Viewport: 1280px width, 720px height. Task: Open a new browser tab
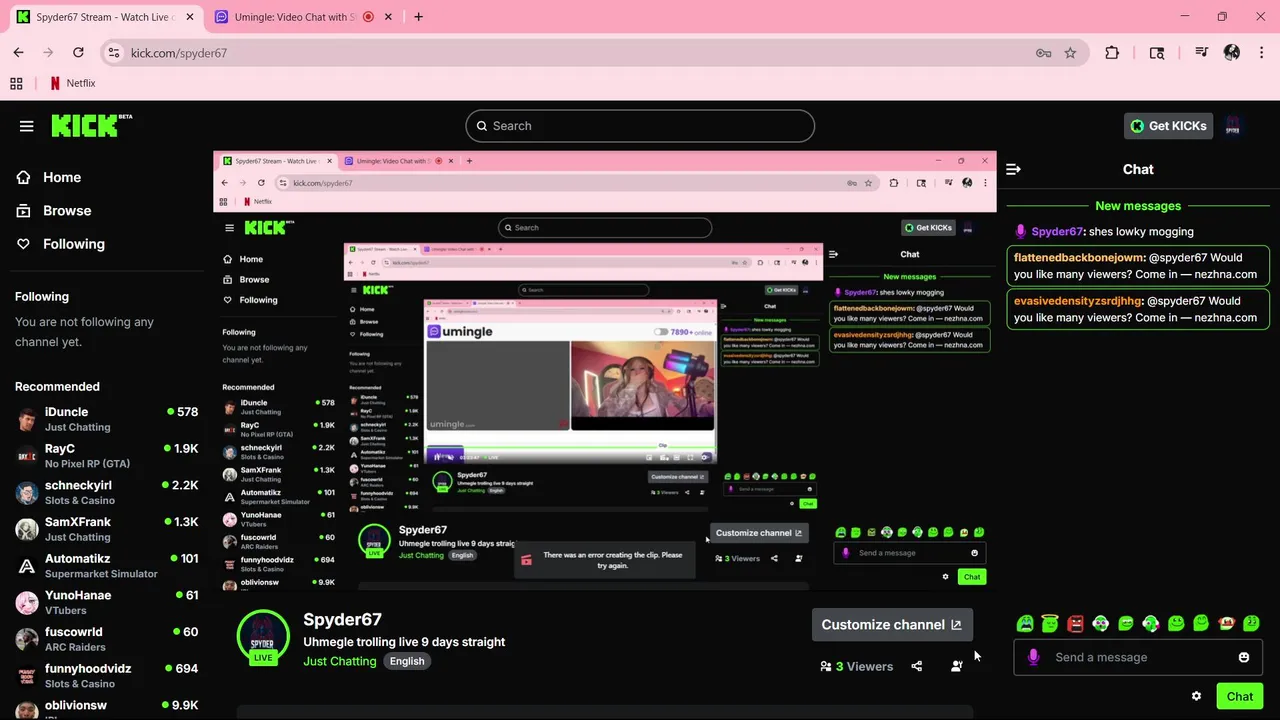(x=418, y=17)
